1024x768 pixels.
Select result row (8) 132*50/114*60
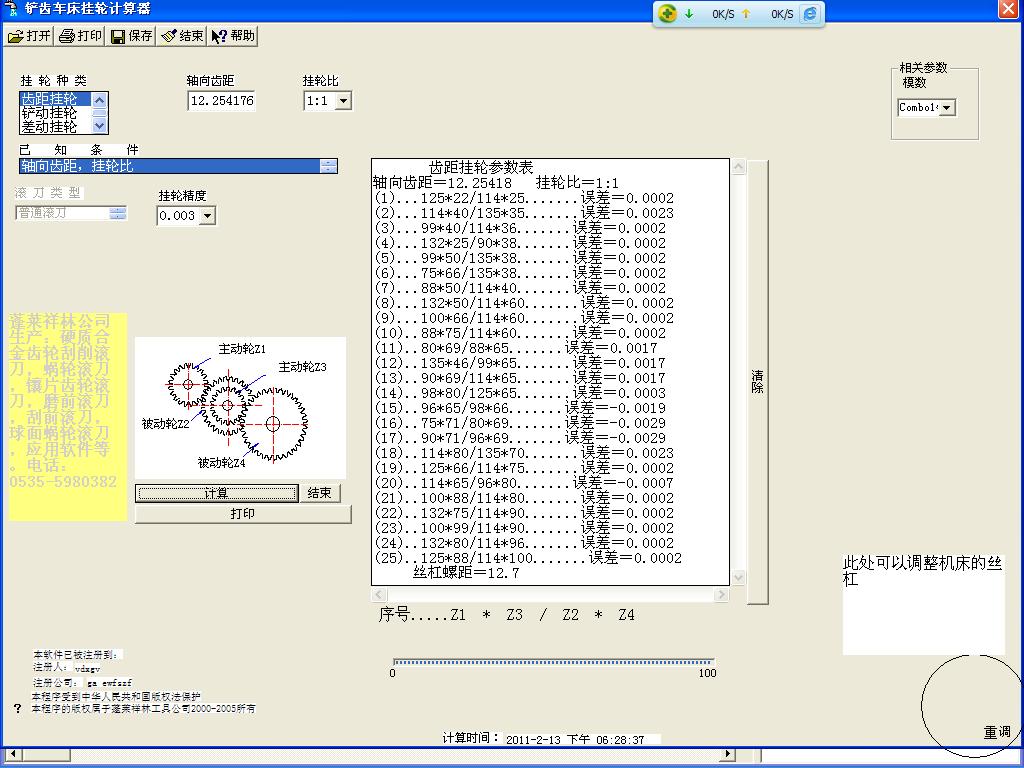pos(524,303)
